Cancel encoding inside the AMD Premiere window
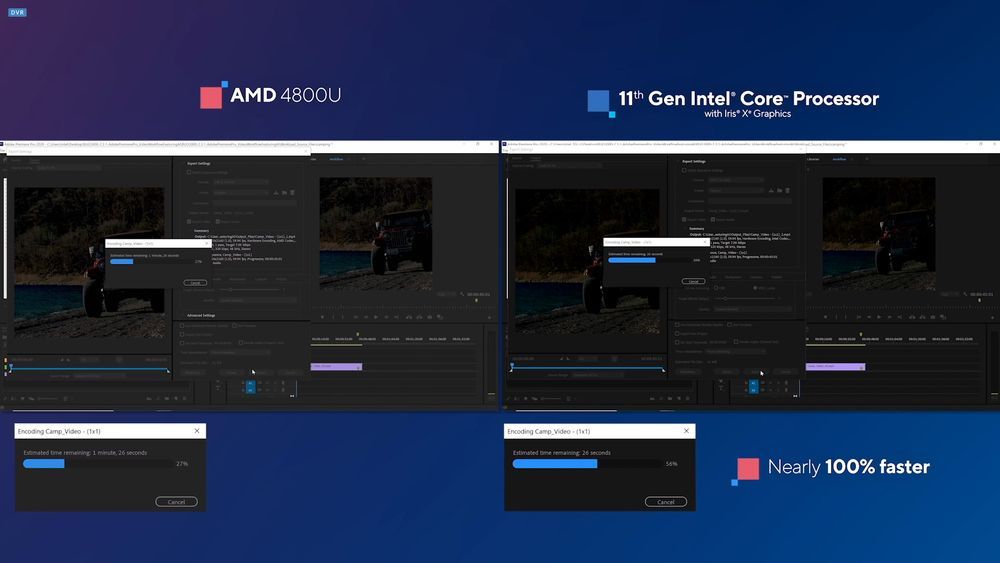This screenshot has height=563, width=1000. (195, 282)
